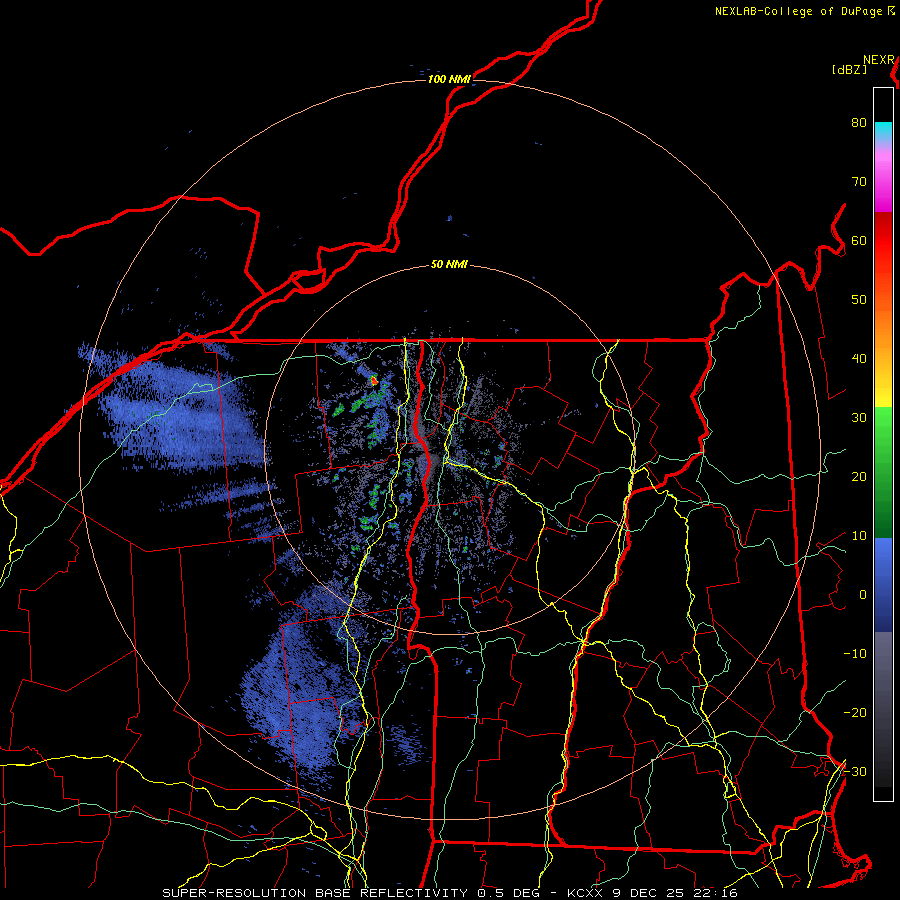
Task: Click the 100 NMI range ring label
Action: click(x=449, y=79)
